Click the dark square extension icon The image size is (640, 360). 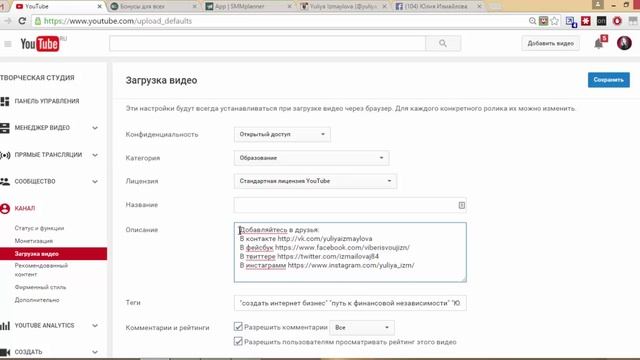point(601,21)
